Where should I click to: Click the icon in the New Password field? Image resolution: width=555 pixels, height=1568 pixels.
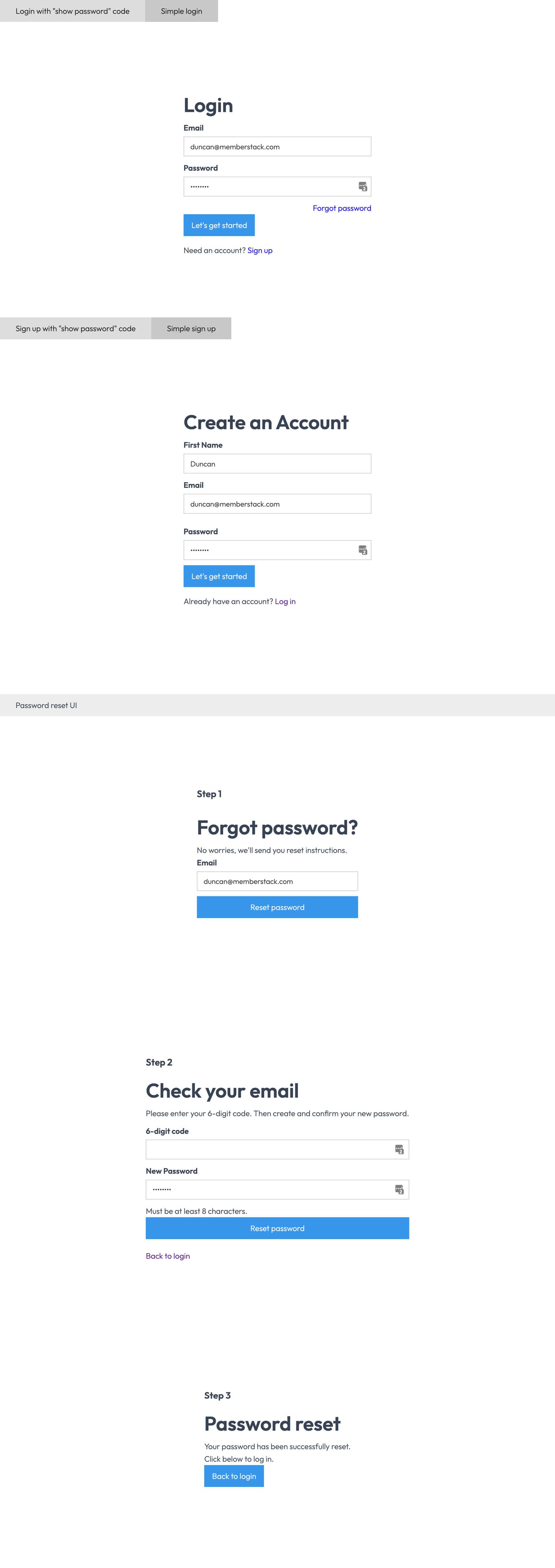coord(399,1190)
